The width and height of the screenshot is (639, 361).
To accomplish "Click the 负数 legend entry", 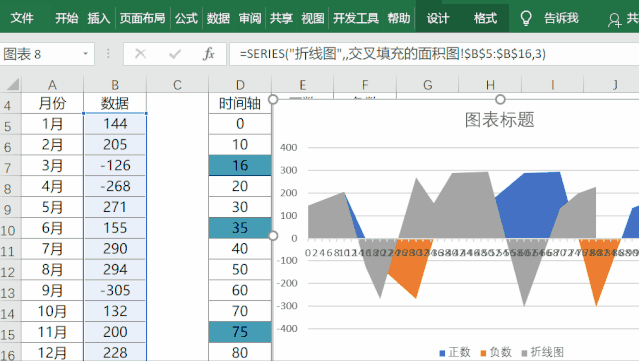I will (496, 352).
